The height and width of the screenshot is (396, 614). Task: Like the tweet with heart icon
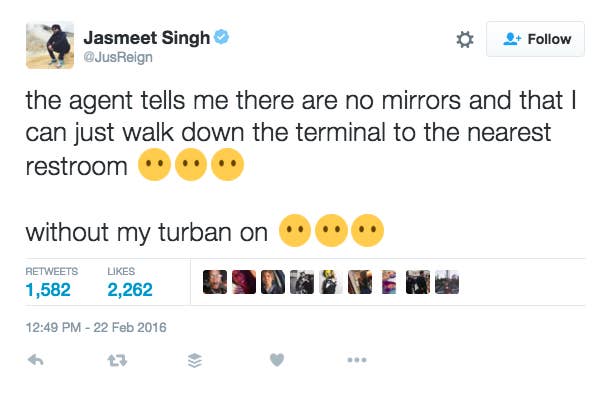(x=277, y=360)
